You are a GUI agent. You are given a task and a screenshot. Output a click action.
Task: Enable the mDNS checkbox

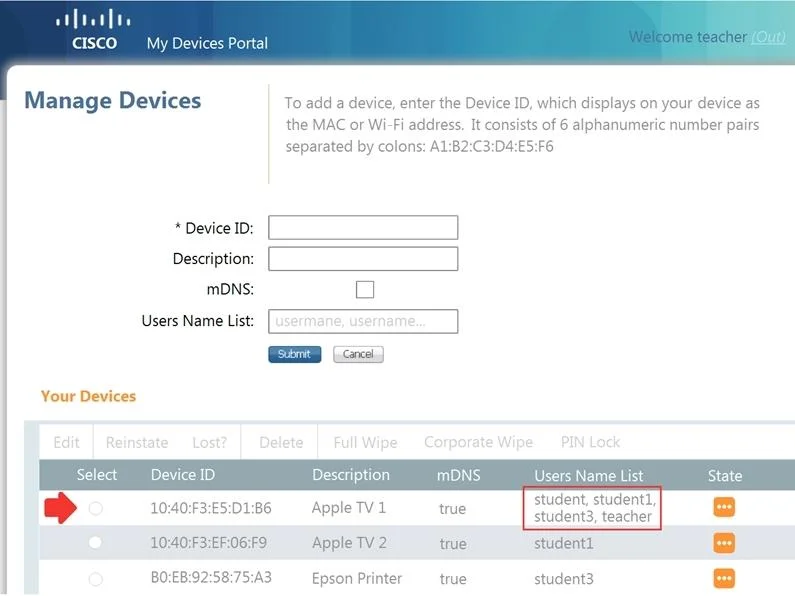coord(365,289)
